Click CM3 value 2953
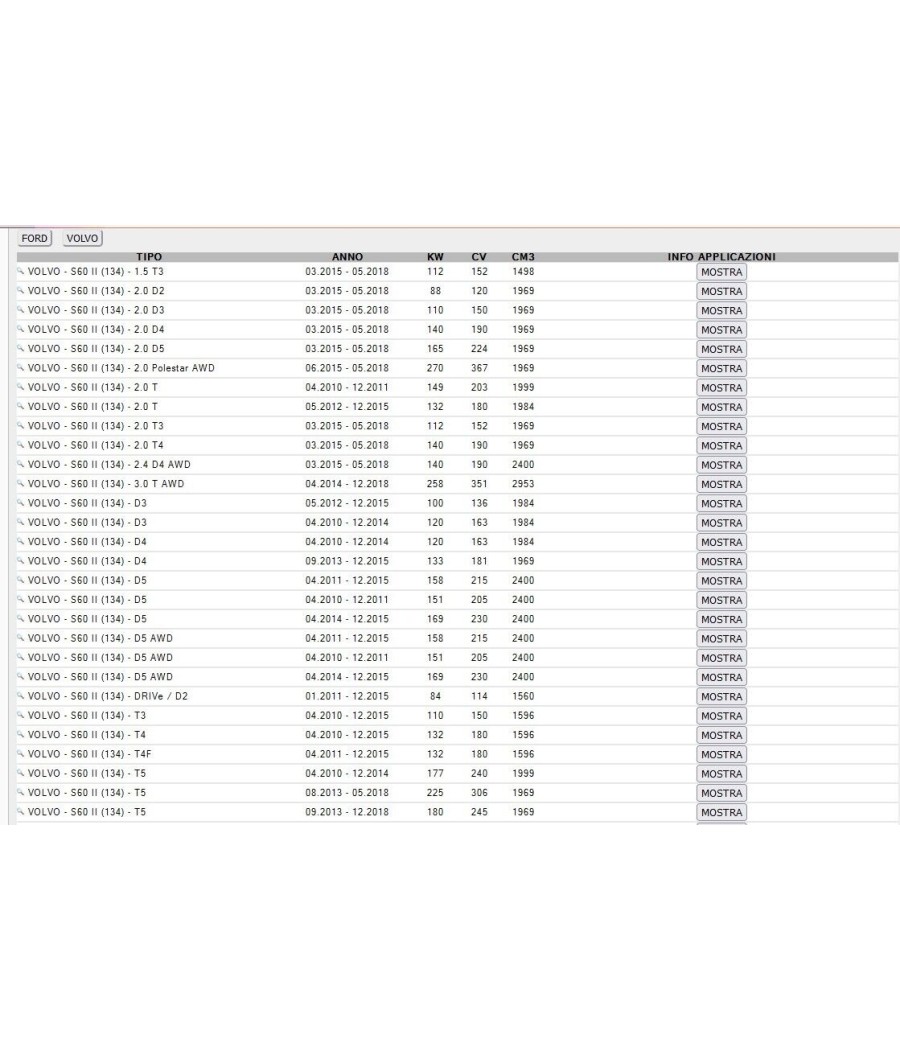Viewport: 900px width, 1050px height. [x=523, y=483]
